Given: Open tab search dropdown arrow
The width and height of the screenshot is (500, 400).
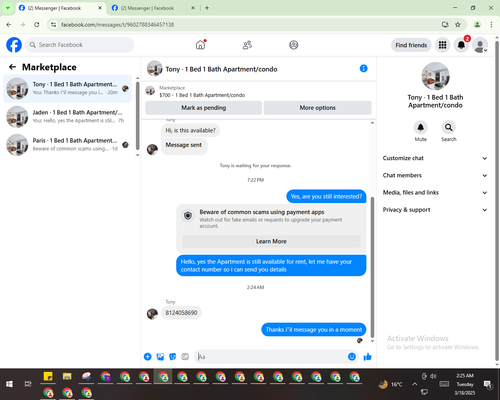Looking at the screenshot, I should [7, 8].
